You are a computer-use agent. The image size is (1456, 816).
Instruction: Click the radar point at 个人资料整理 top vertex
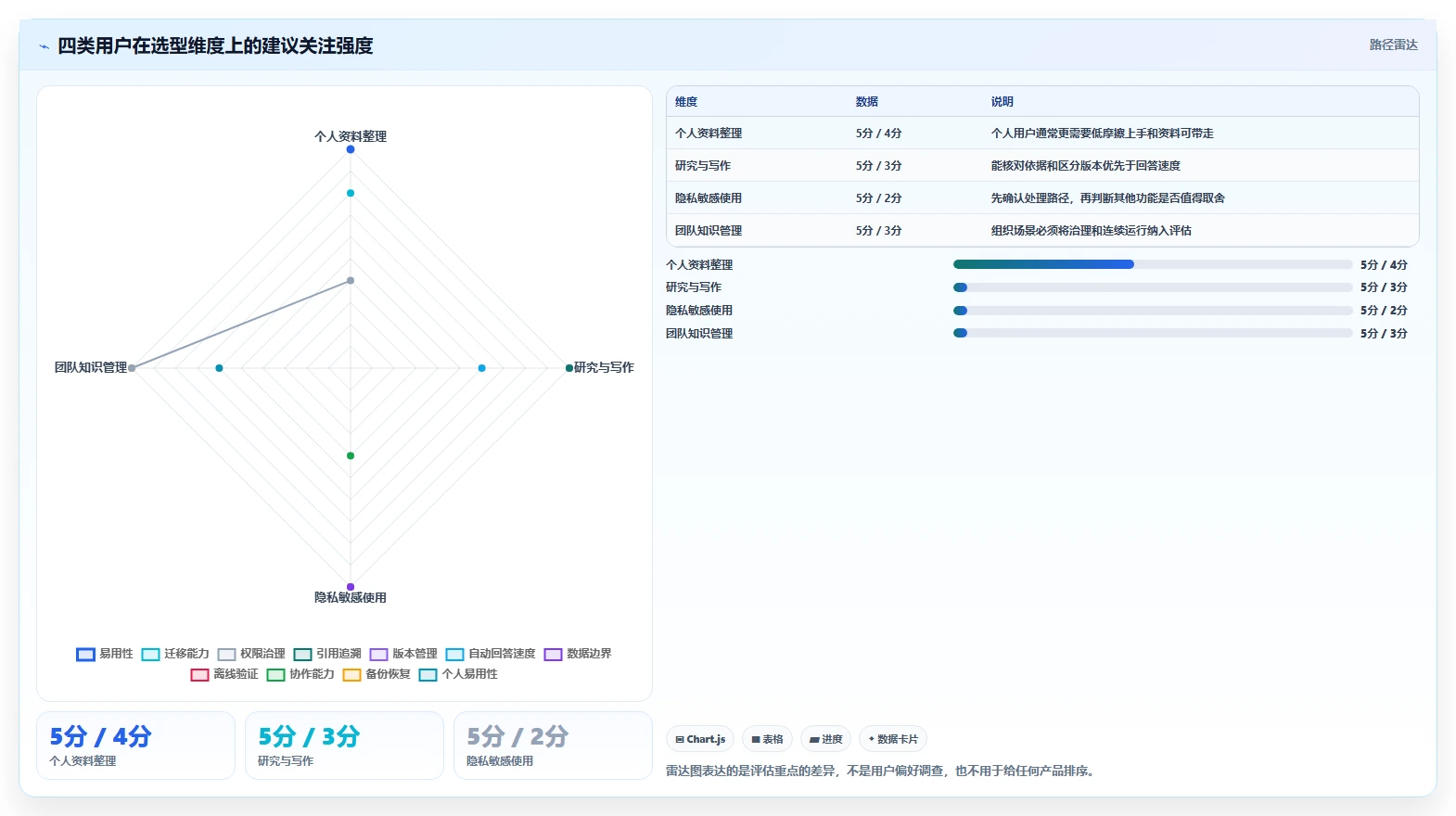[351, 149]
